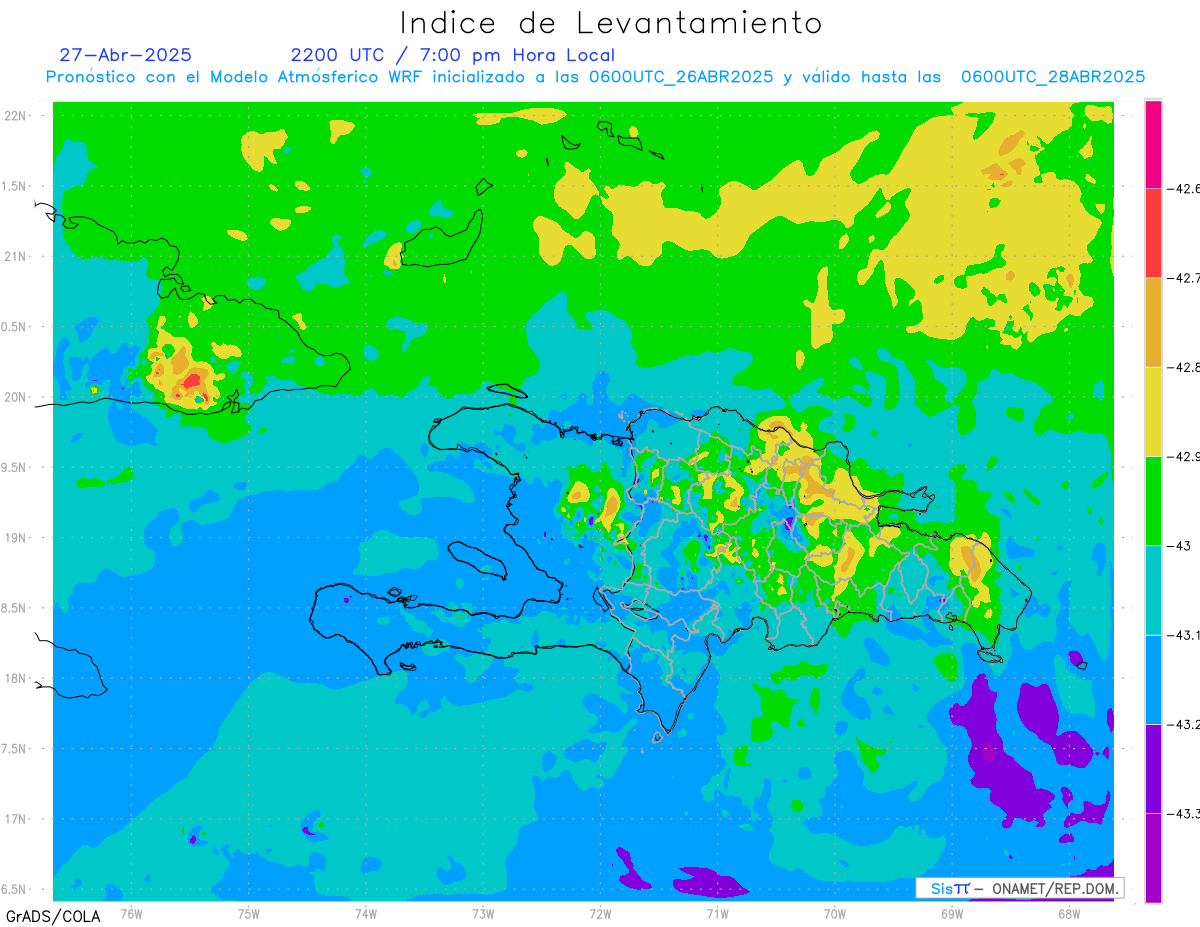
Task: Click the '20N' latitude label
Action: 16,397
